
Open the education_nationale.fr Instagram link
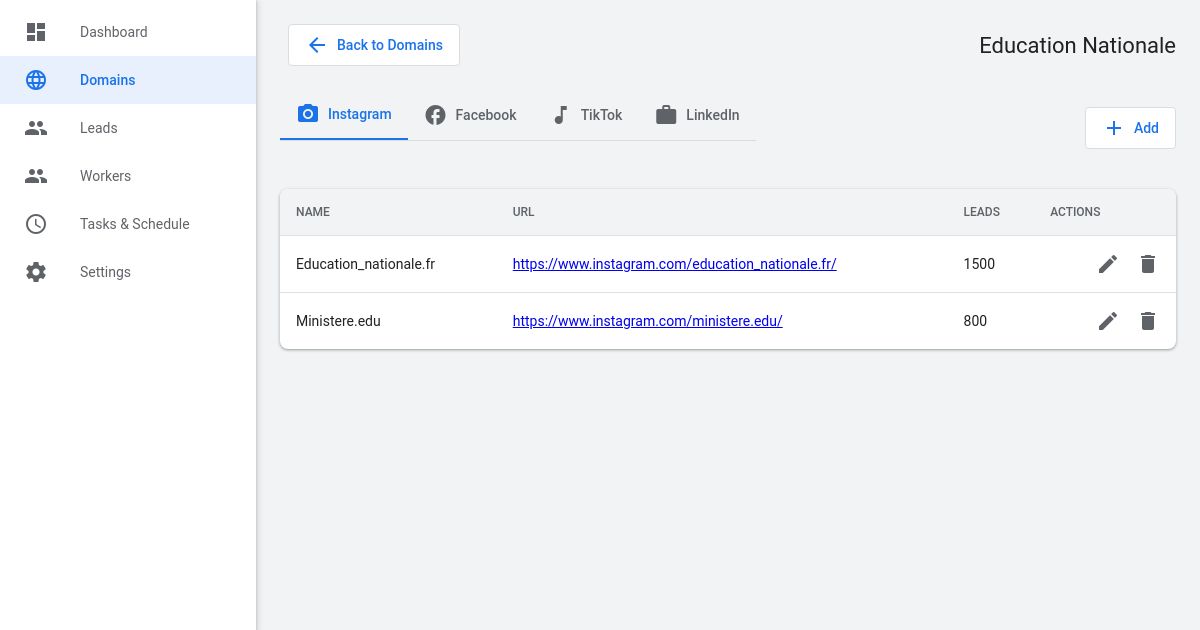pyautogui.click(x=674, y=264)
